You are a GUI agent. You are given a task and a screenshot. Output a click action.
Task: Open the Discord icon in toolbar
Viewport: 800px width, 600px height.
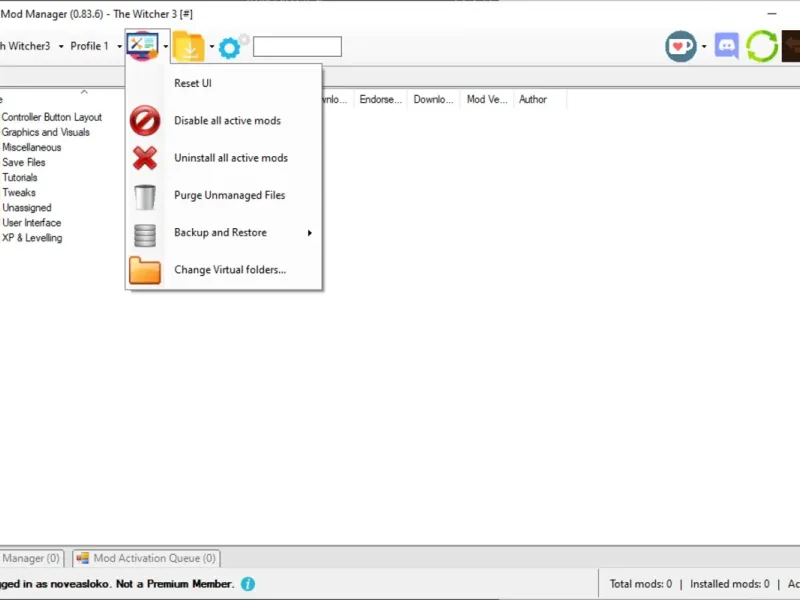pyautogui.click(x=727, y=46)
